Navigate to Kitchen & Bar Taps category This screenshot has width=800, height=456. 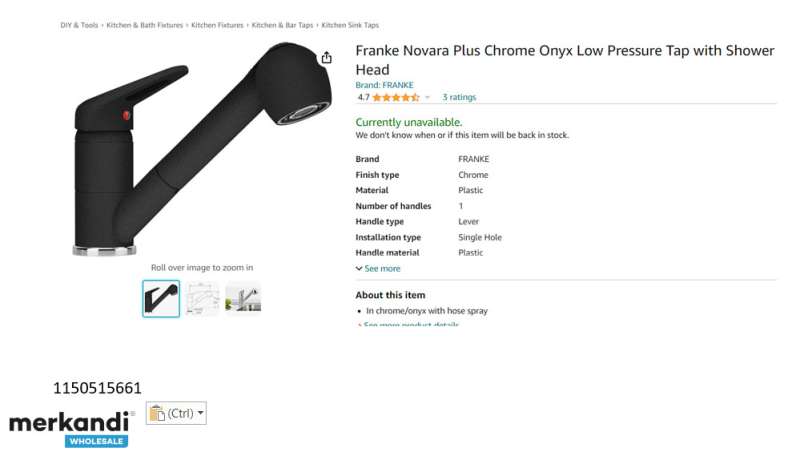click(x=282, y=25)
